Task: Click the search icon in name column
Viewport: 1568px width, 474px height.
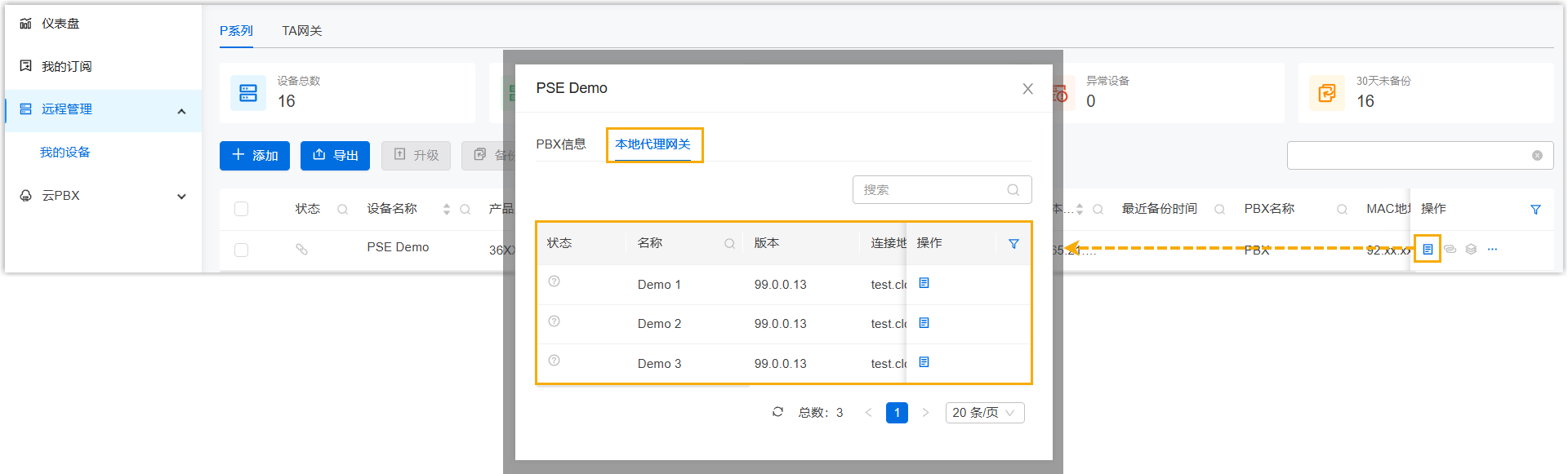Action: (x=729, y=244)
